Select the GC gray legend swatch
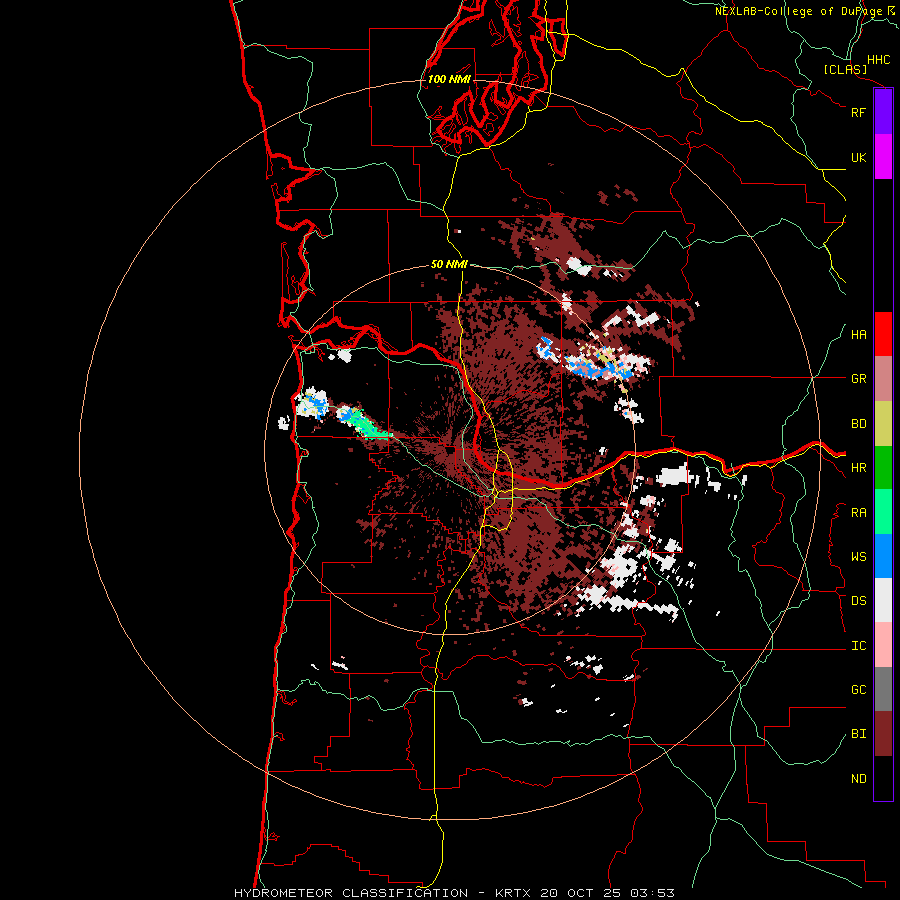 [x=883, y=689]
